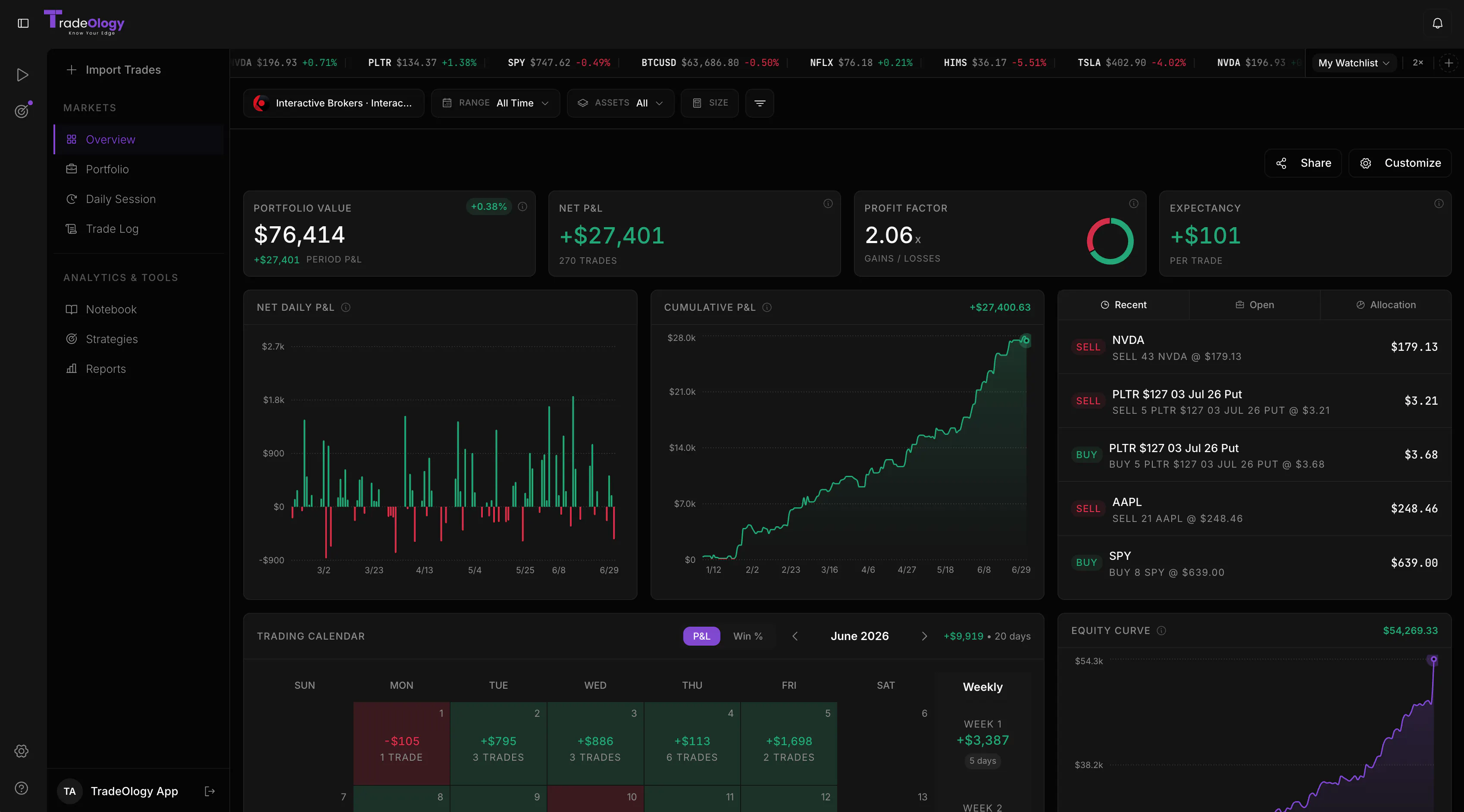Open the notifications bell
1464x812 pixels.
[x=1437, y=23]
